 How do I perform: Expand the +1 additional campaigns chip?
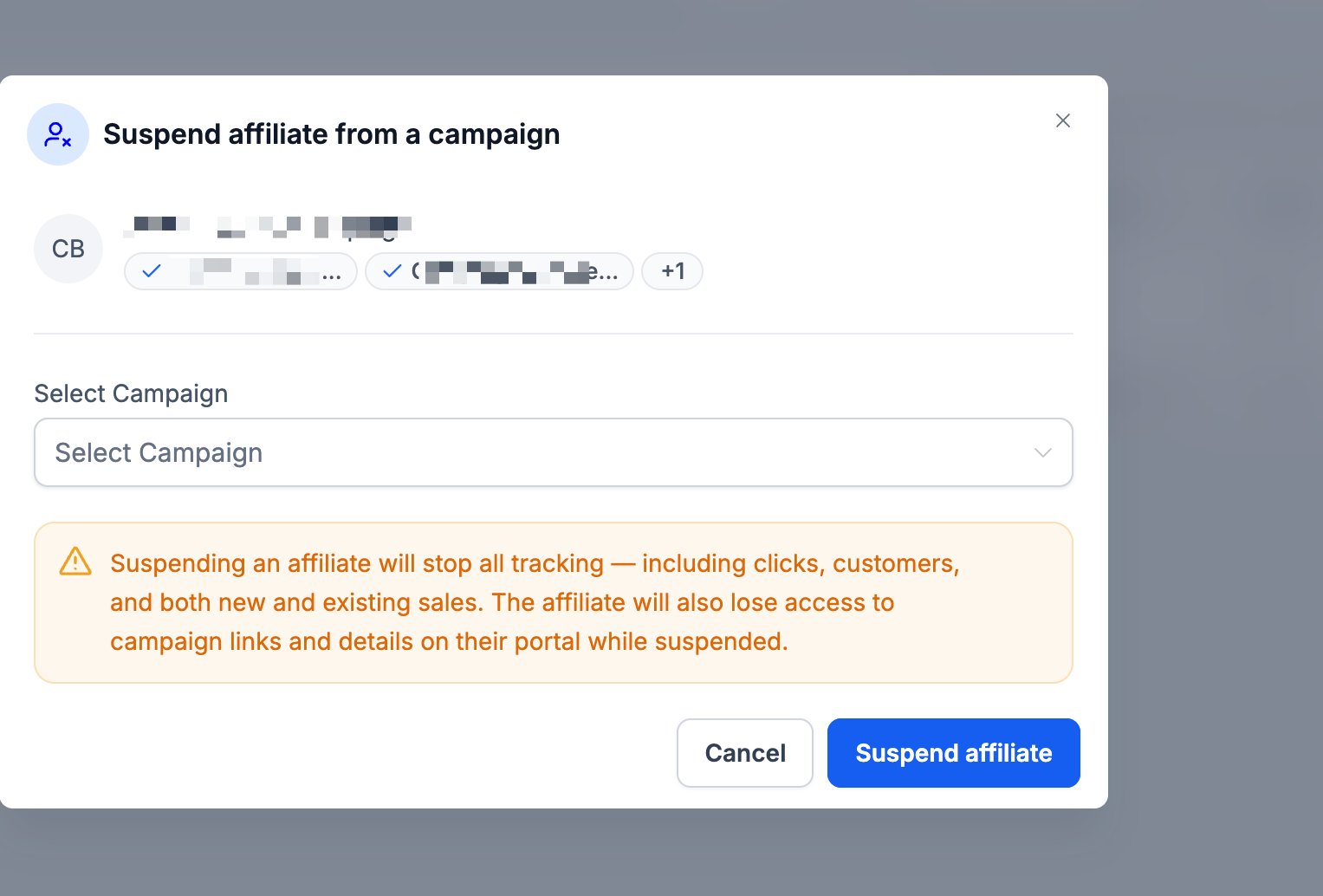672,271
